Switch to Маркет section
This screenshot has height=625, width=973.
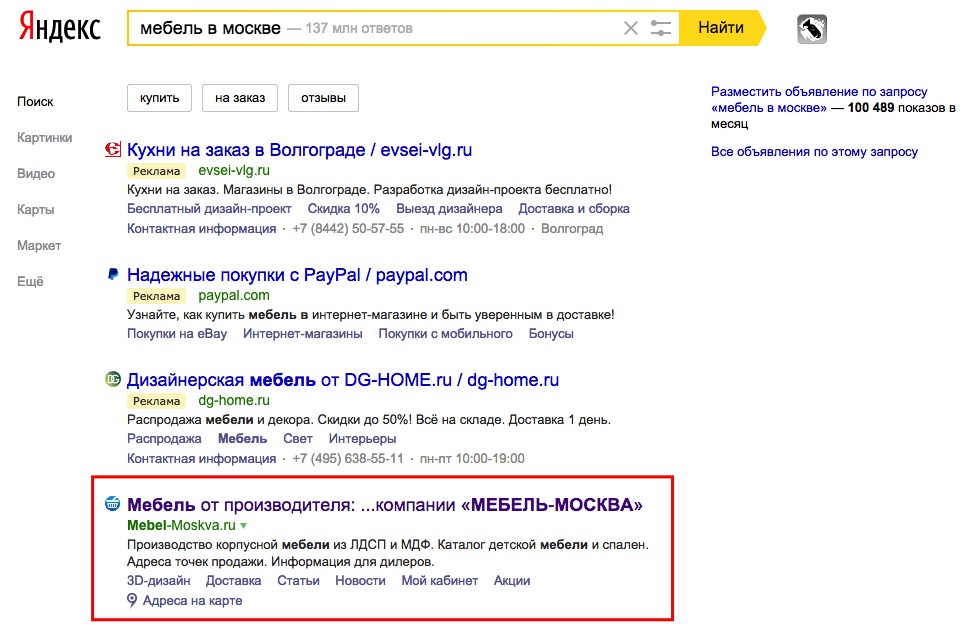click(x=39, y=246)
